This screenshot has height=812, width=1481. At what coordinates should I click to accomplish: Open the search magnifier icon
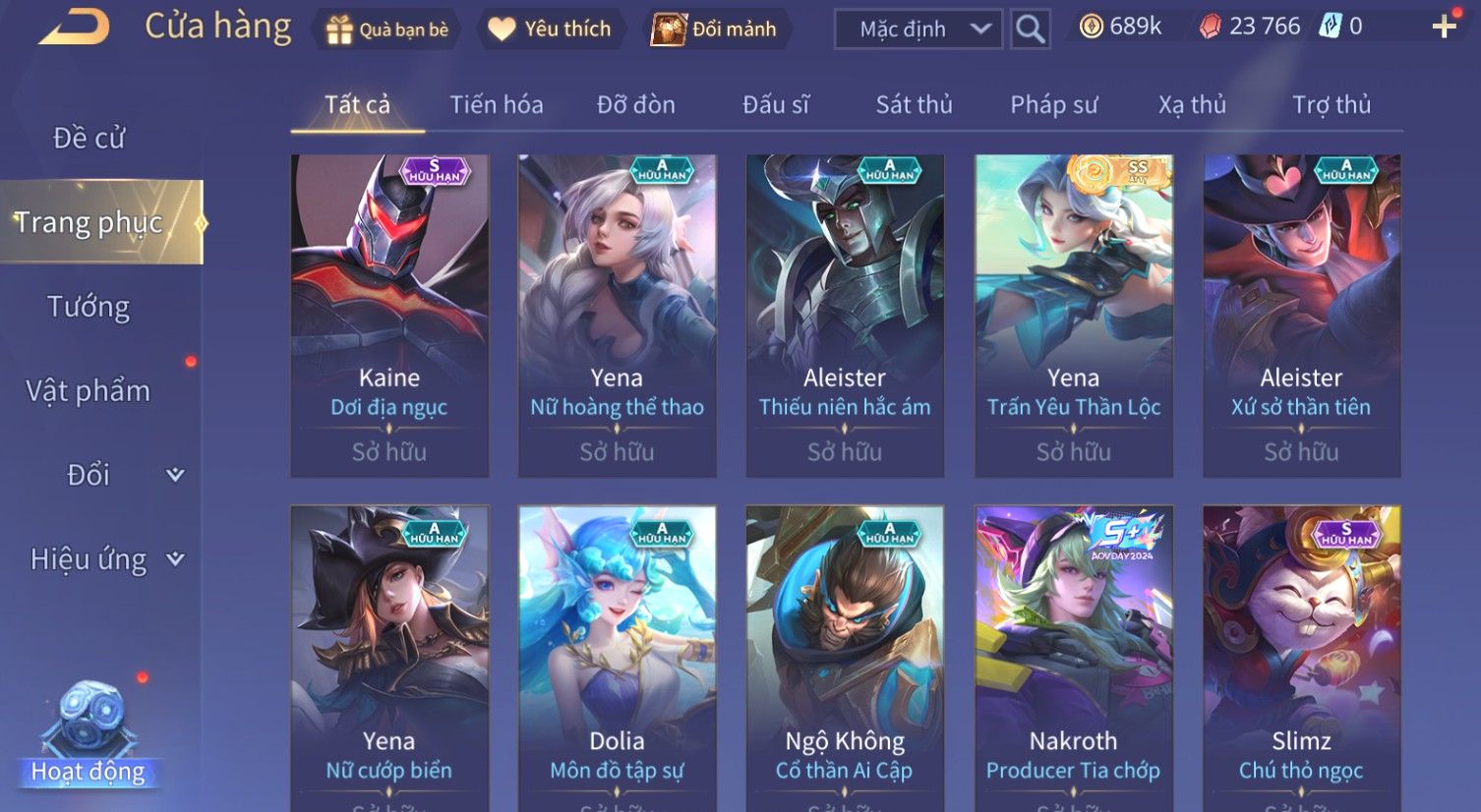(x=1030, y=29)
